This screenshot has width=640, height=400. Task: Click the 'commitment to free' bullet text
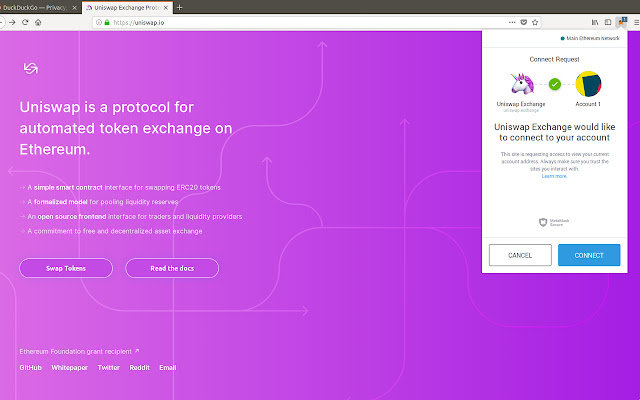[x=115, y=231]
